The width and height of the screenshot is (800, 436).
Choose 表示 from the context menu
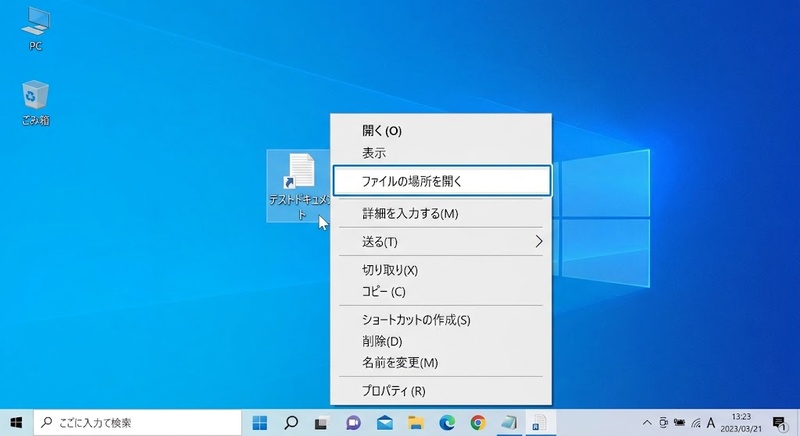point(441,153)
